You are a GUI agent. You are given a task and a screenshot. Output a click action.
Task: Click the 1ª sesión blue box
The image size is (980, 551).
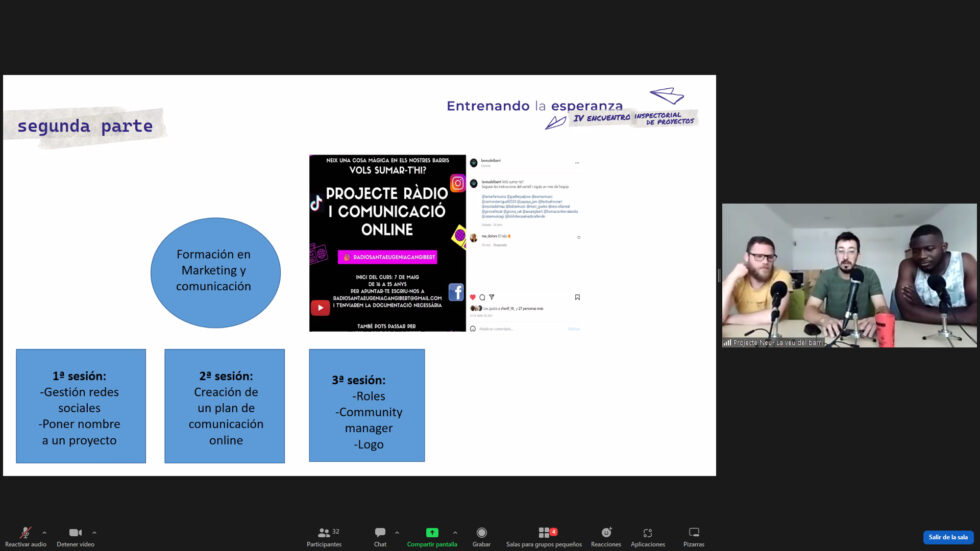coord(81,405)
